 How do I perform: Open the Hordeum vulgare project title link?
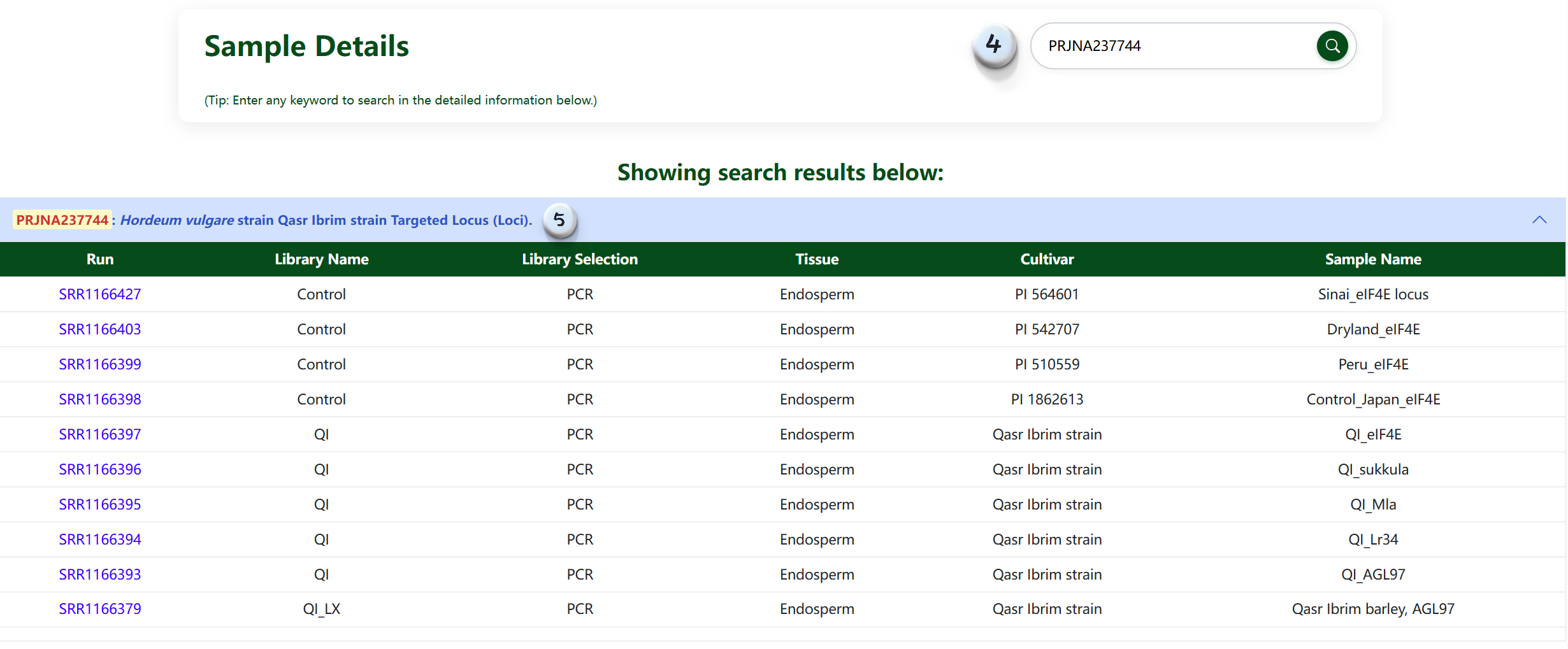point(326,220)
